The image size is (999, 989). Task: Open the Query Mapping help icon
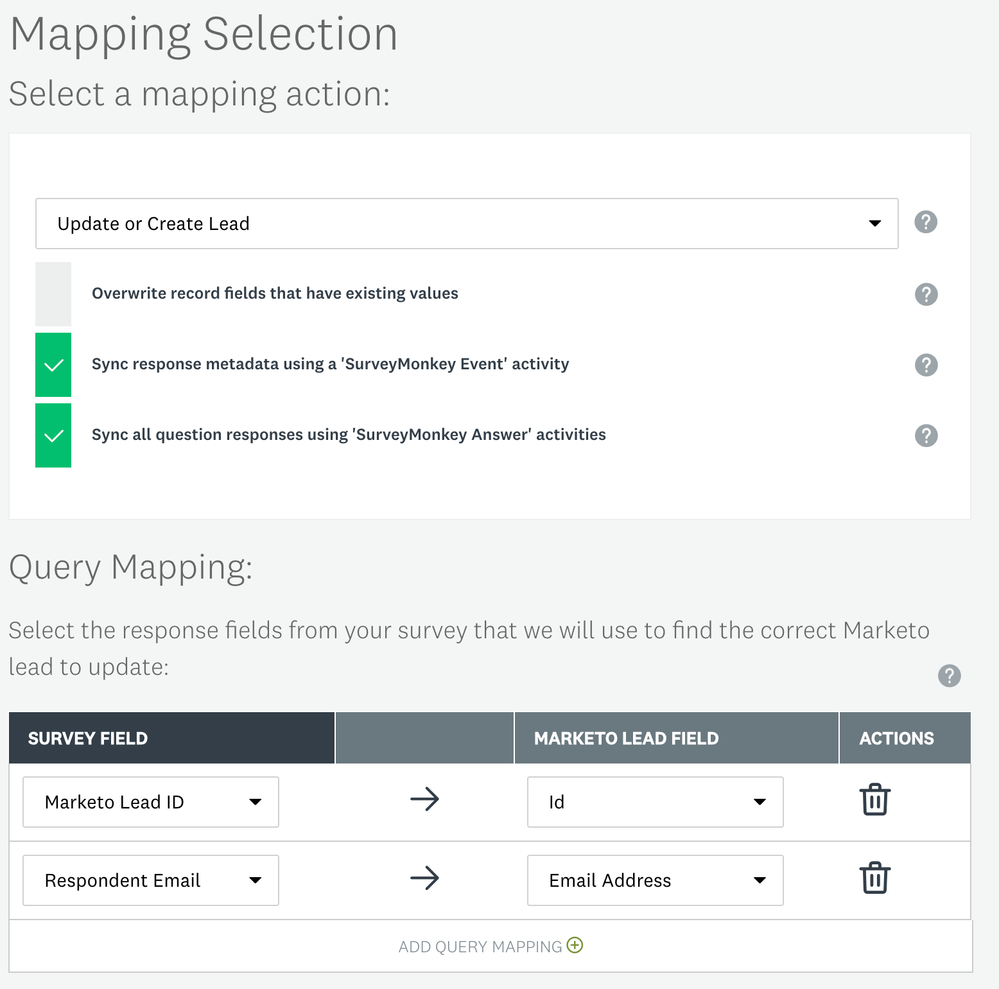(949, 675)
